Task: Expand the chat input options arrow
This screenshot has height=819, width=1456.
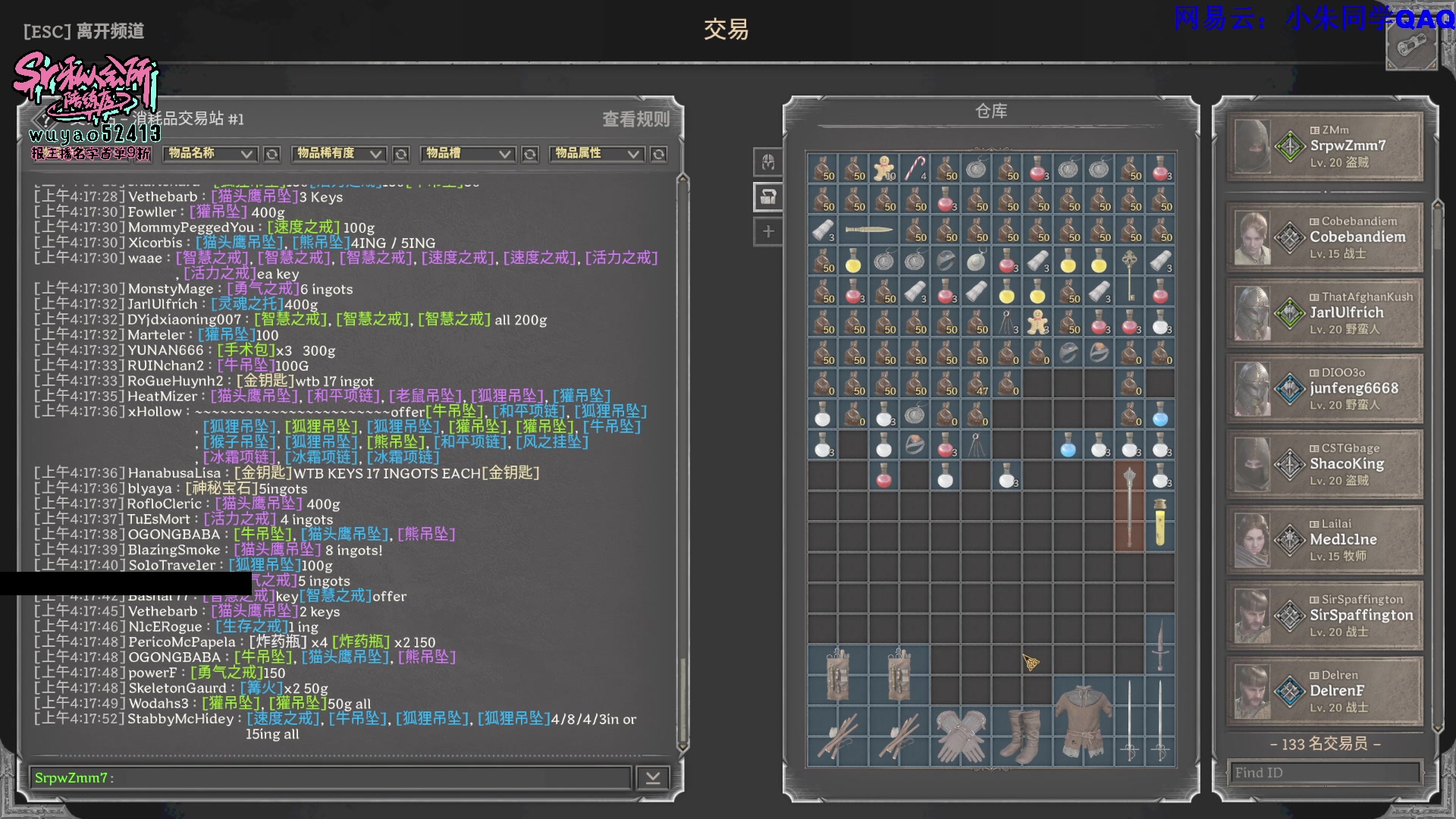Action: [653, 777]
